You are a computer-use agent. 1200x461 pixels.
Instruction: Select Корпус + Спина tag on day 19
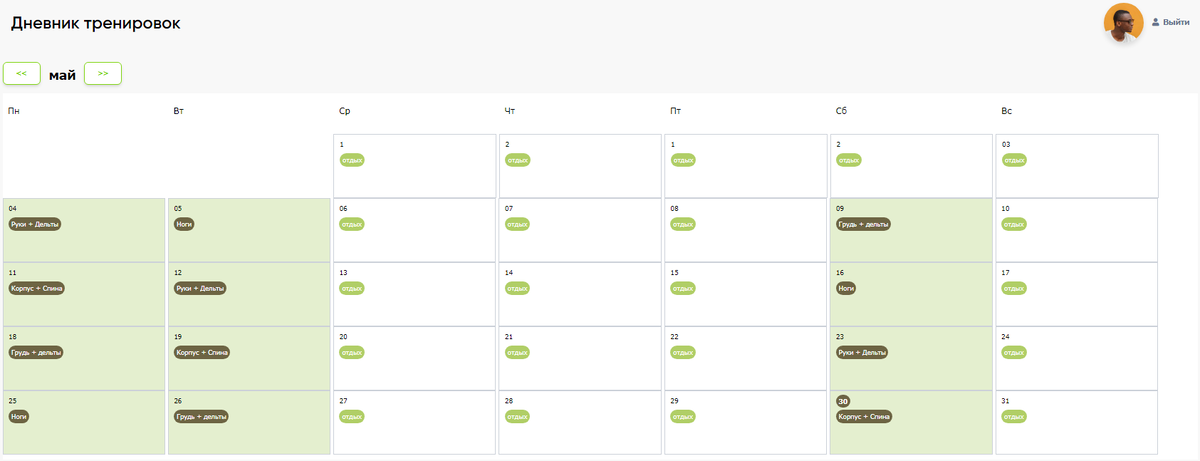[x=202, y=352]
